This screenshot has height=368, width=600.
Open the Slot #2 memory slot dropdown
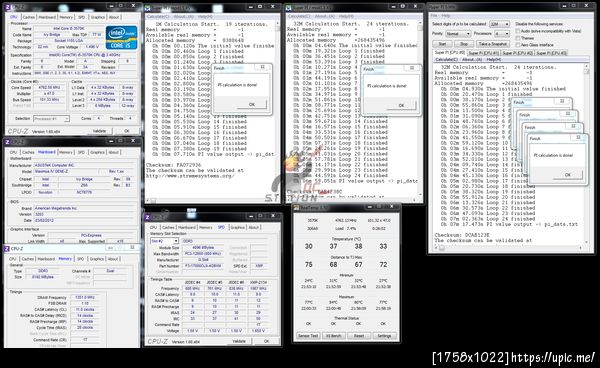tap(164, 241)
